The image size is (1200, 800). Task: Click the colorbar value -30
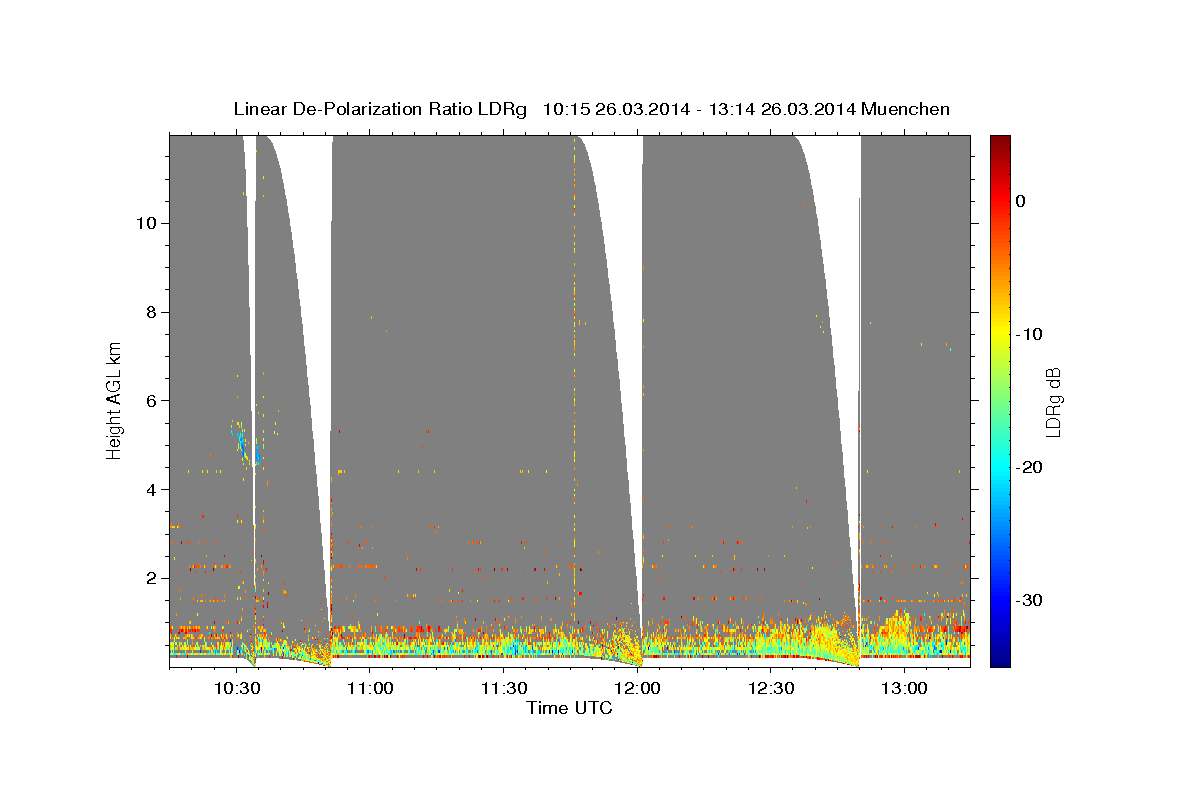tap(1030, 600)
